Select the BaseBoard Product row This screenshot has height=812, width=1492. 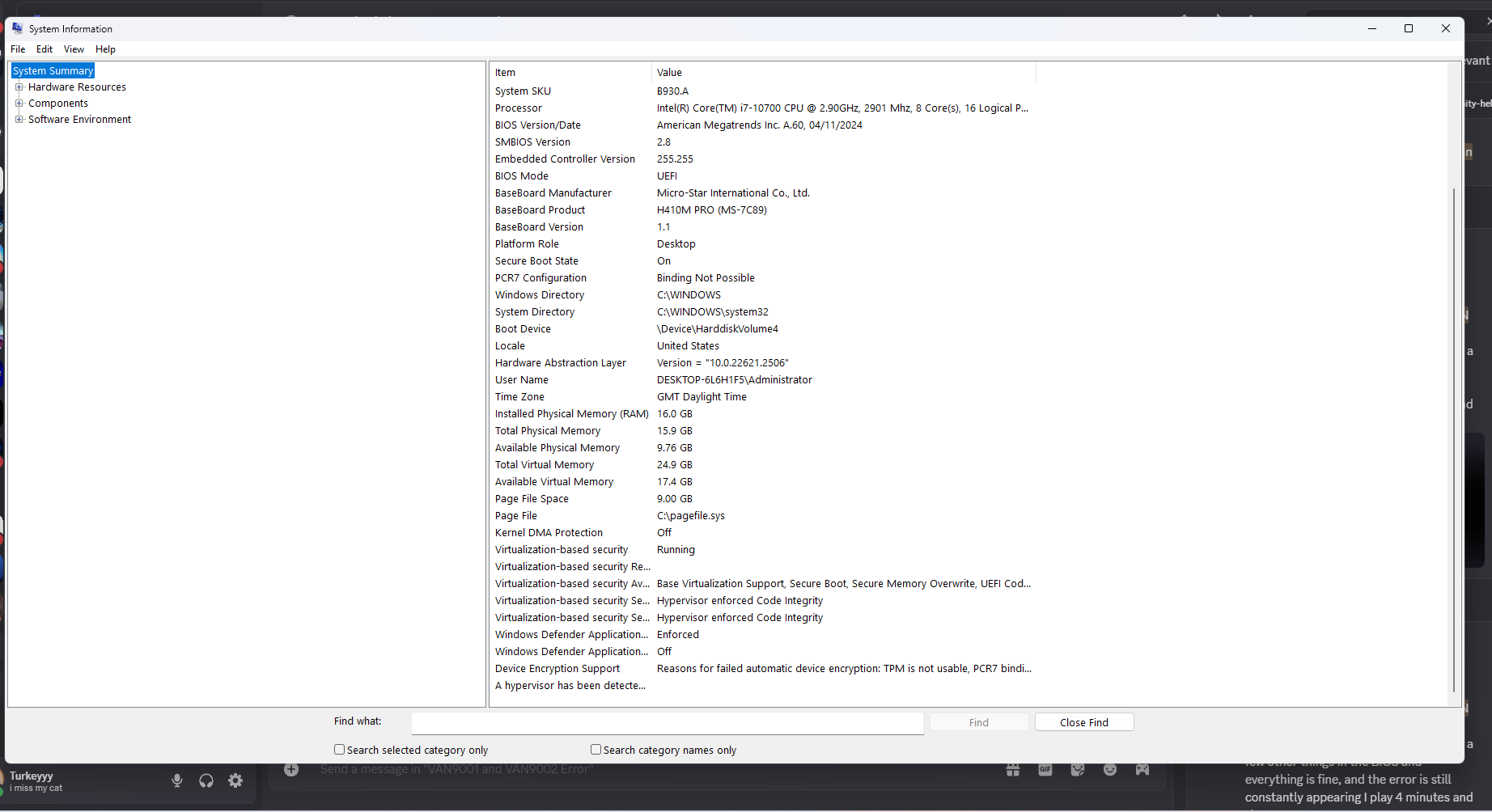tap(762, 210)
